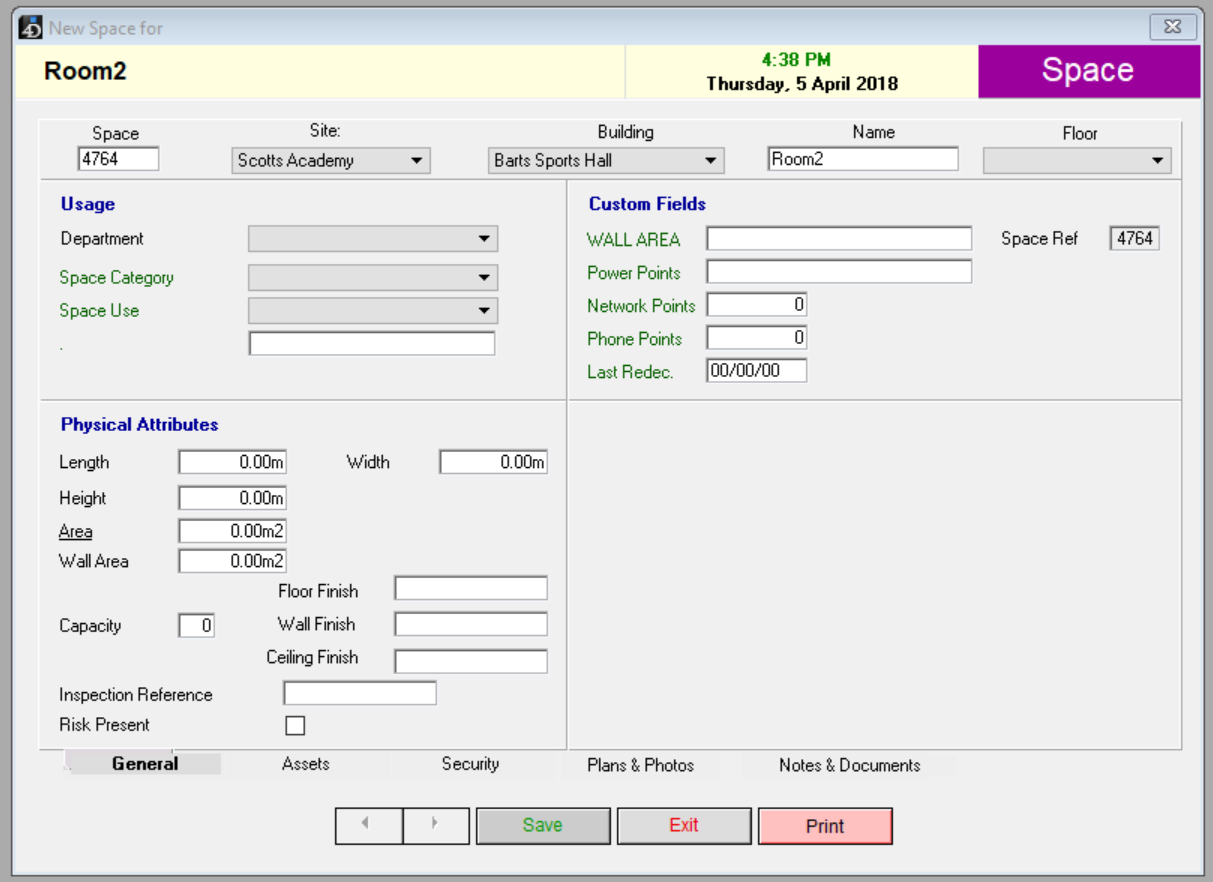The width and height of the screenshot is (1213, 882).
Task: Go to next record arrow button
Action: tap(436, 826)
